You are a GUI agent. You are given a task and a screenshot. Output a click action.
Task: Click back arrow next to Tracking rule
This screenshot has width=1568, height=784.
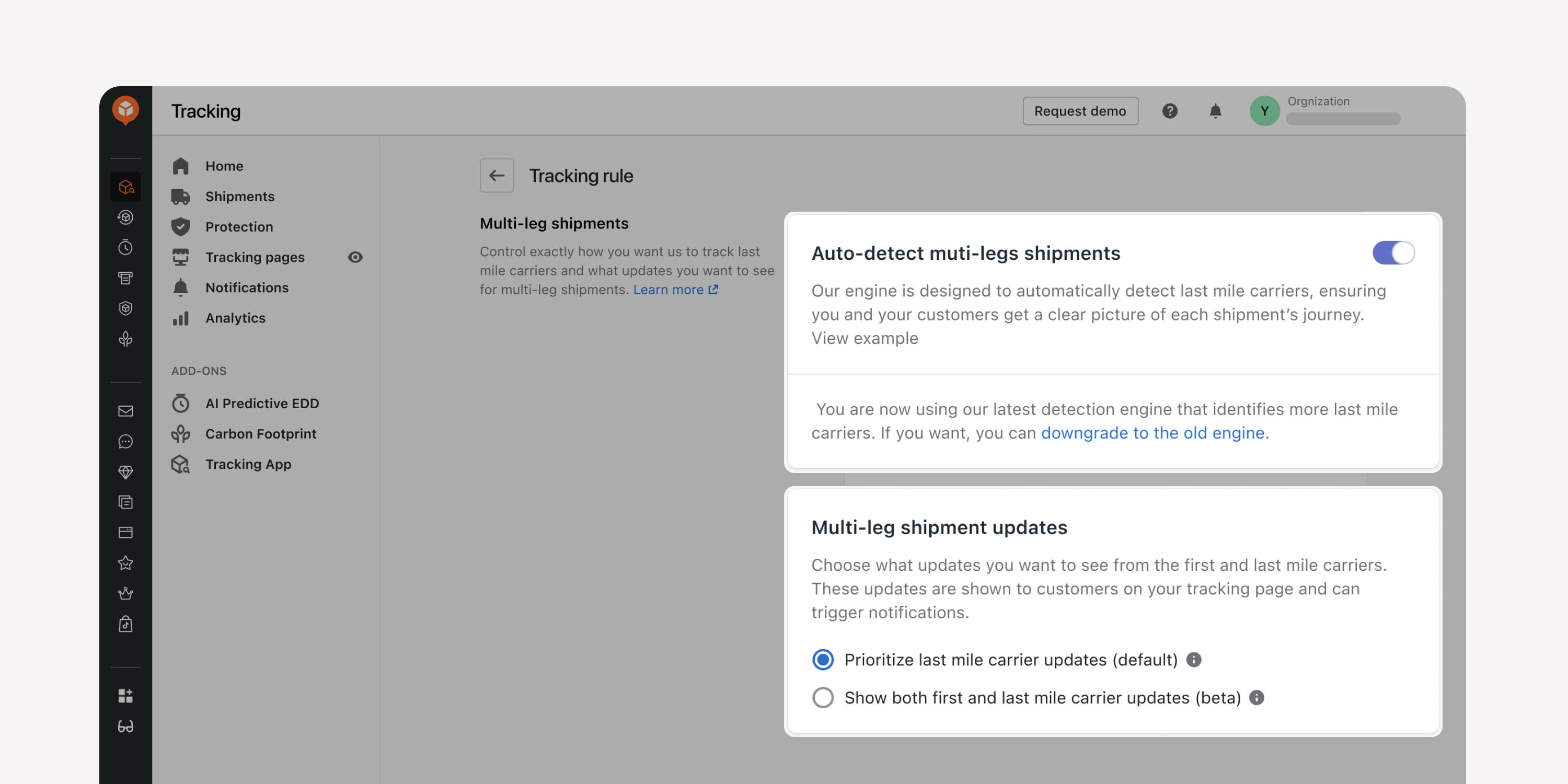pos(496,176)
